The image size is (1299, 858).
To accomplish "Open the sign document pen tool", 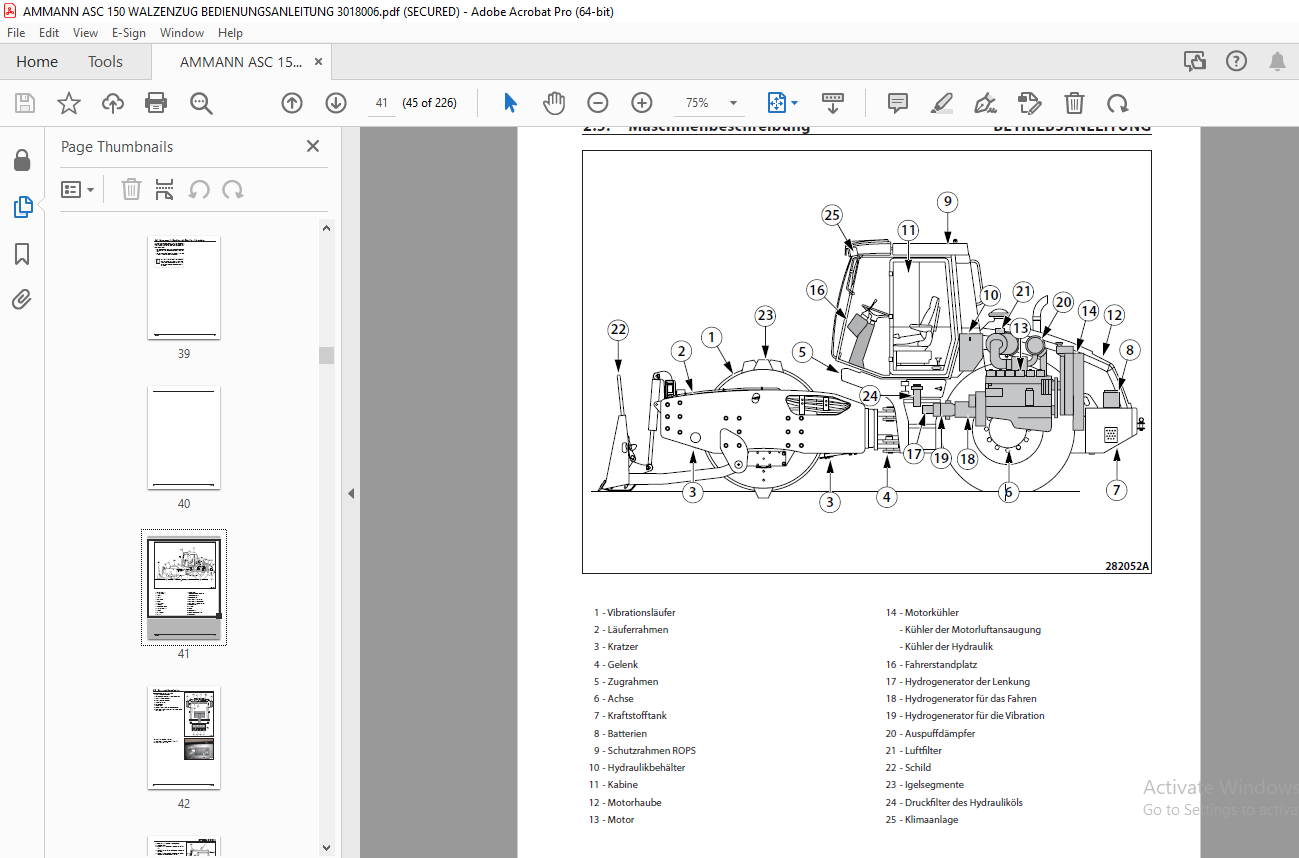I will tap(985, 103).
